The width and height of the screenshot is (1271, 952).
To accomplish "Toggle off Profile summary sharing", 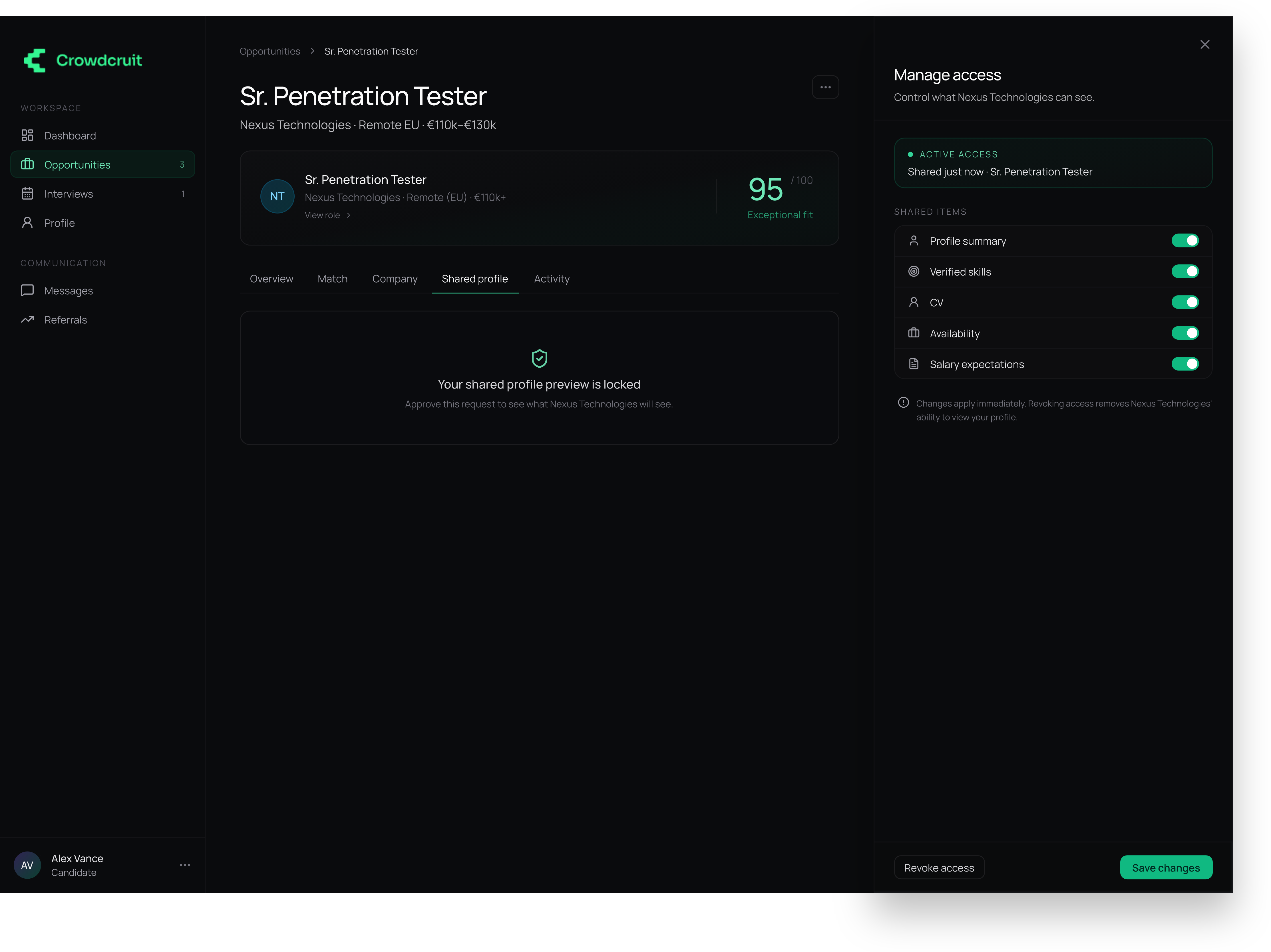I will coord(1185,241).
